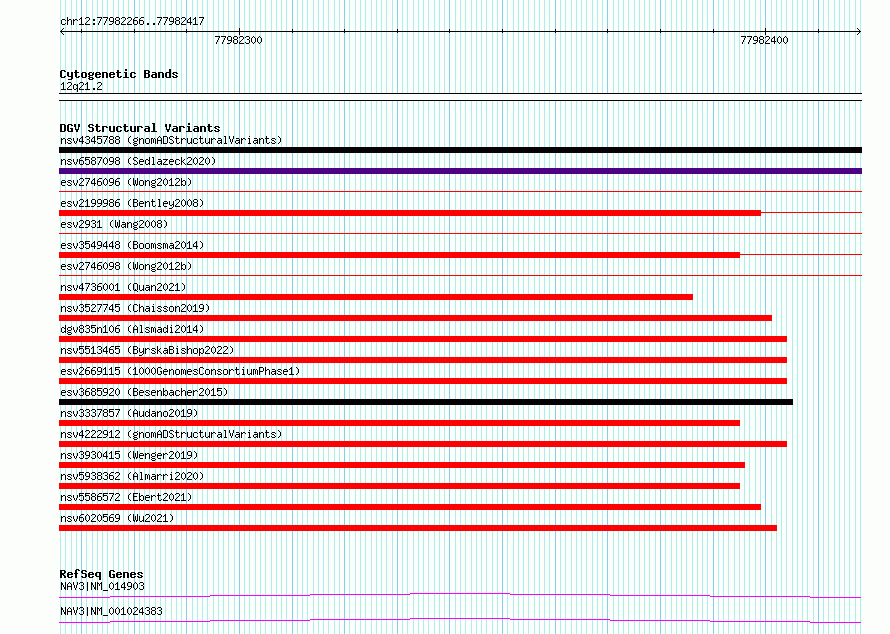
Task: Open variant nsv6587098 (Sedlazeck2020) label
Action: point(138,161)
